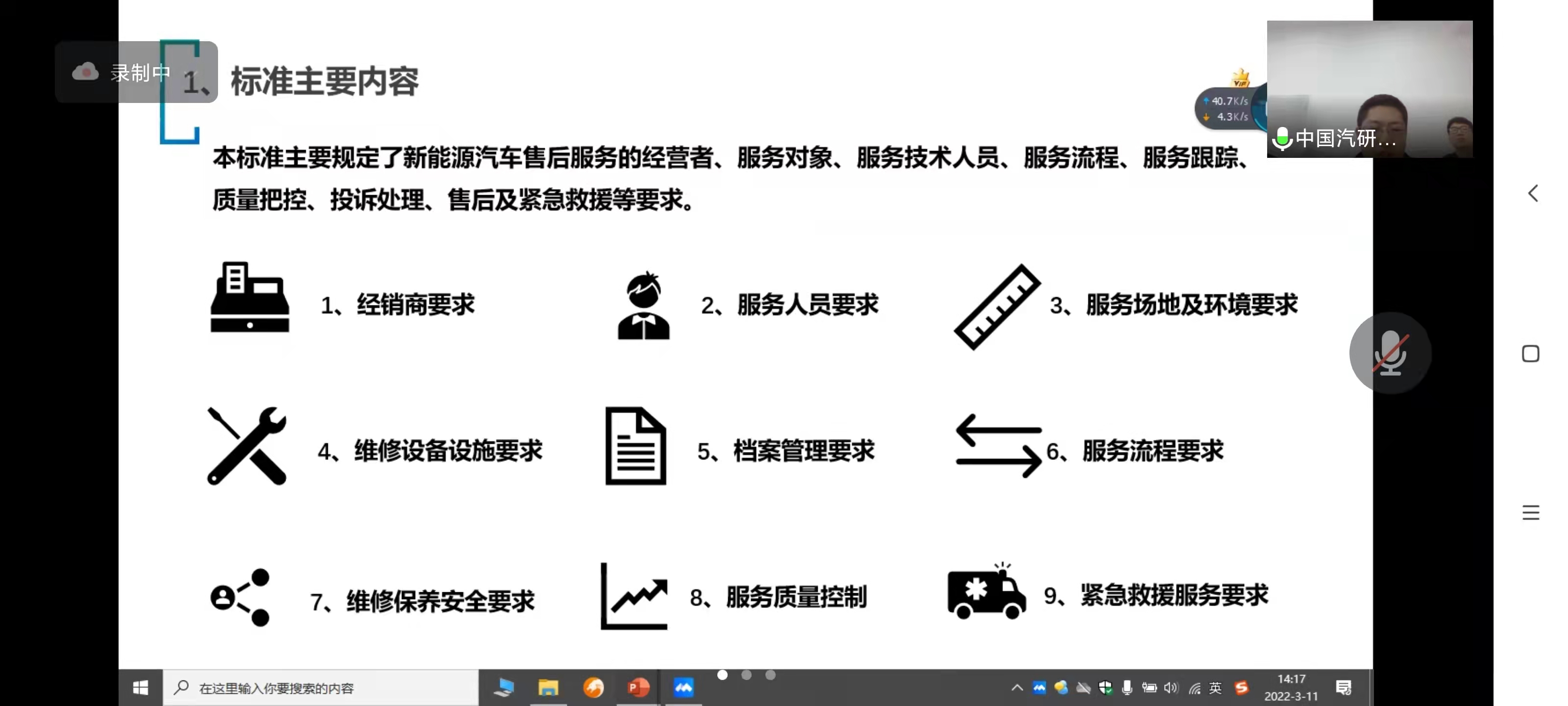This screenshot has width=1568, height=706.
Task: Collapse the sidebar using the left arrow
Action: [1533, 194]
